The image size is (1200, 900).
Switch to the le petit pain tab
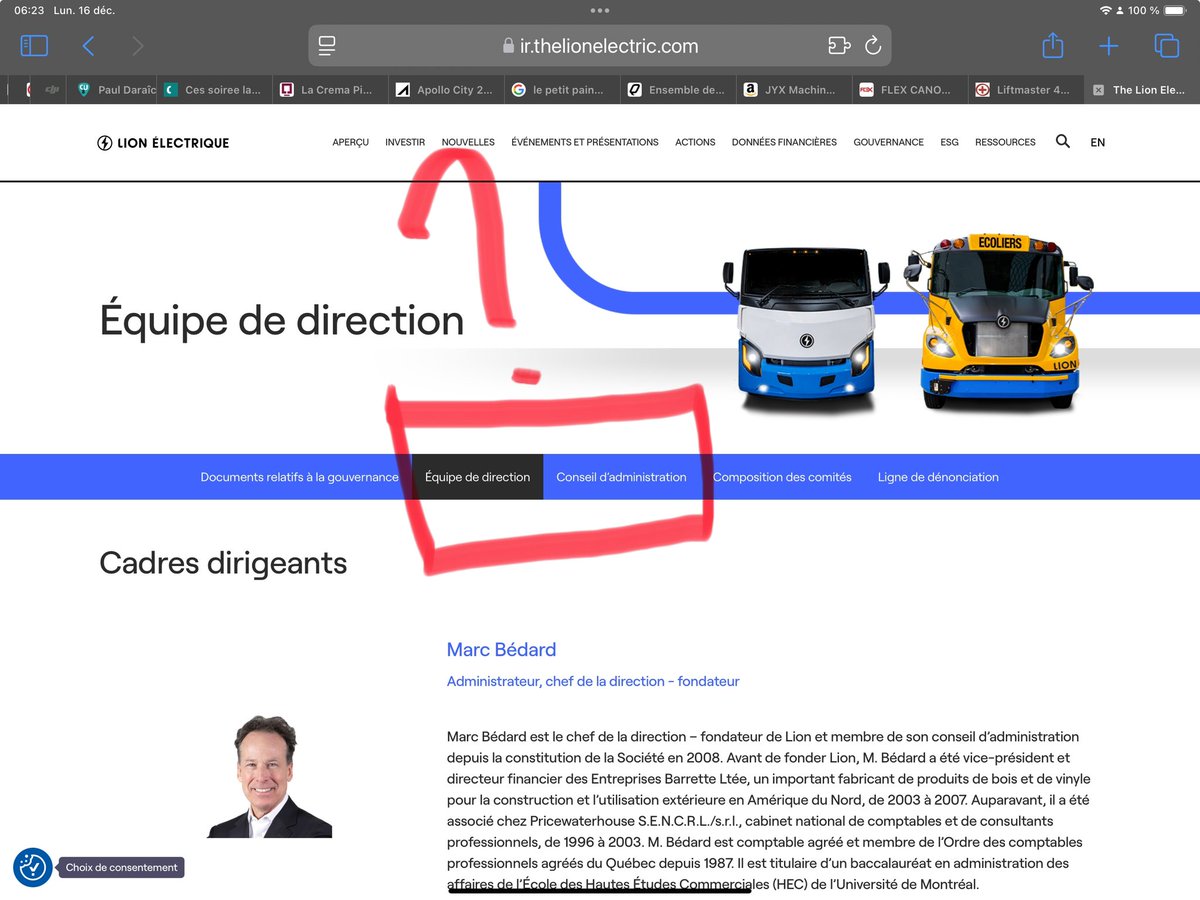[562, 90]
